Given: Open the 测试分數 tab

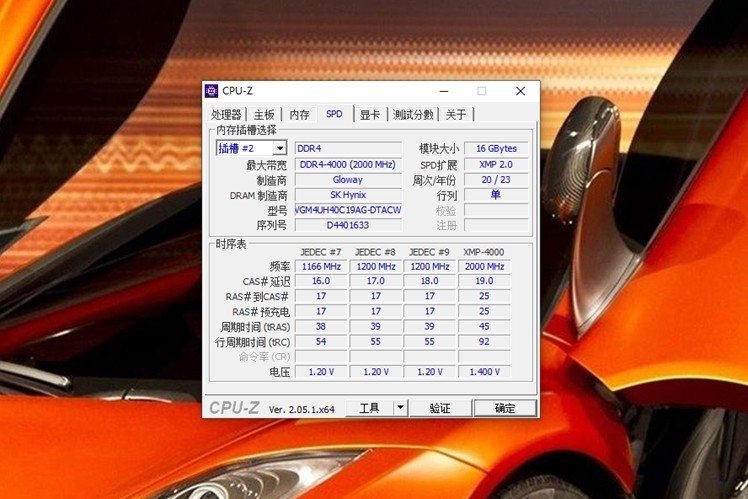Looking at the screenshot, I should coord(413,114).
